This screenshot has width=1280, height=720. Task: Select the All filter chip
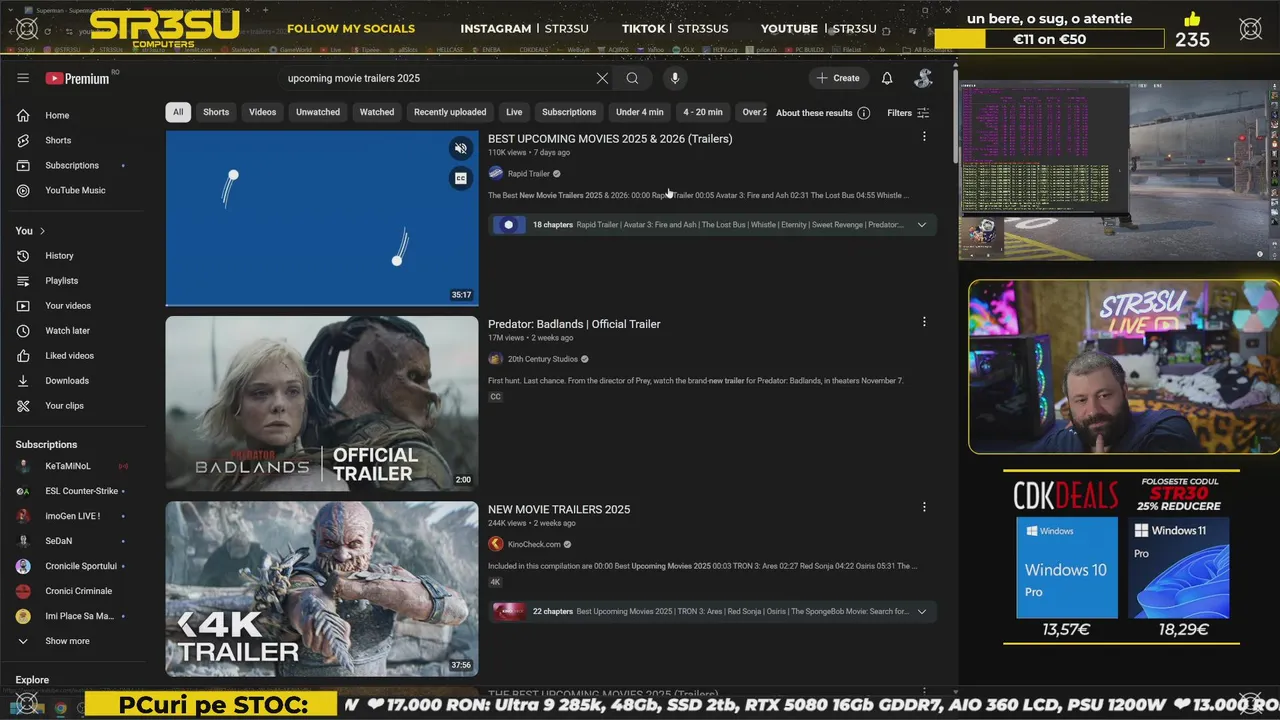tap(178, 112)
